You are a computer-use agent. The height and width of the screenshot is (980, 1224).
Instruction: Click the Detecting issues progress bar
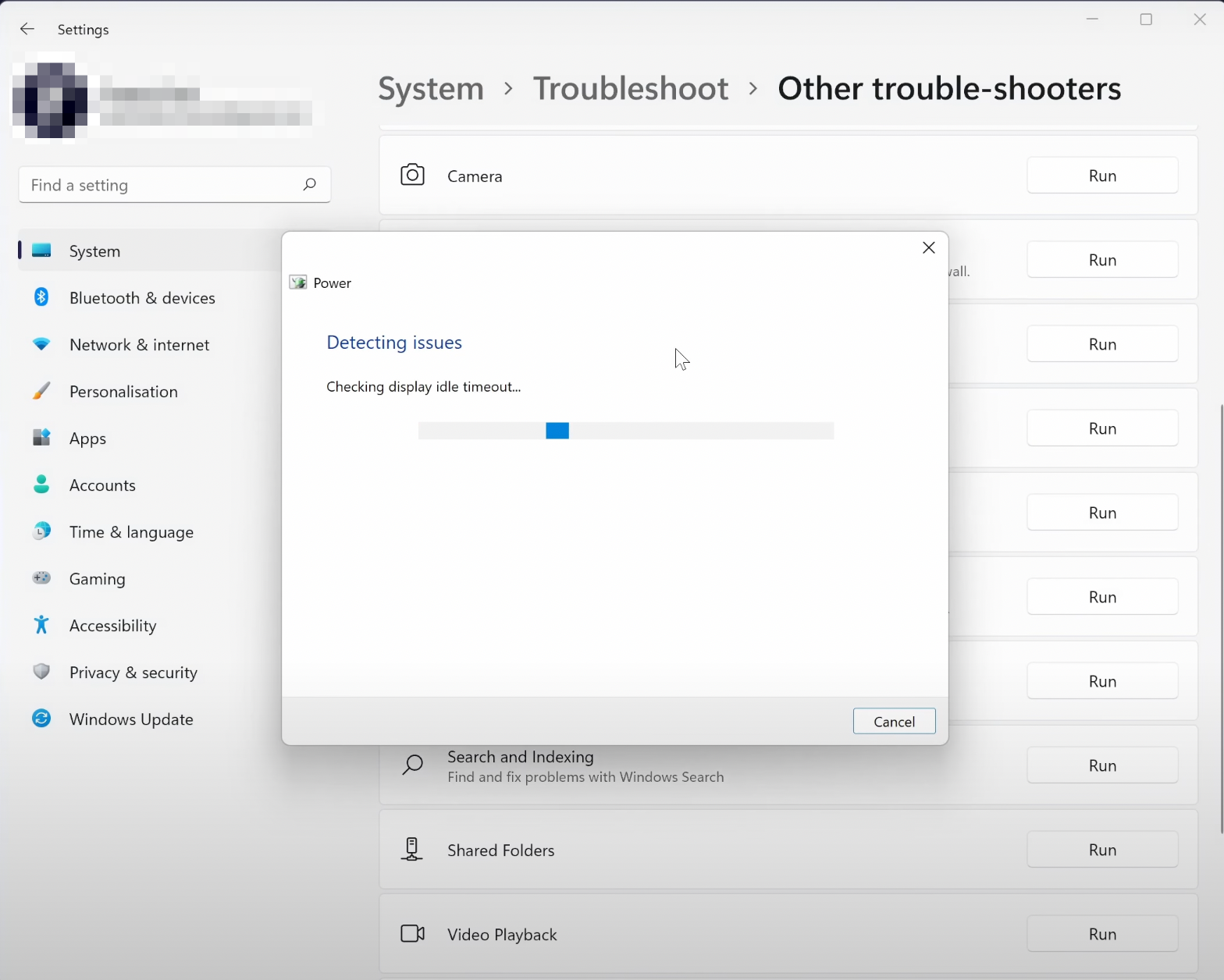tap(625, 431)
